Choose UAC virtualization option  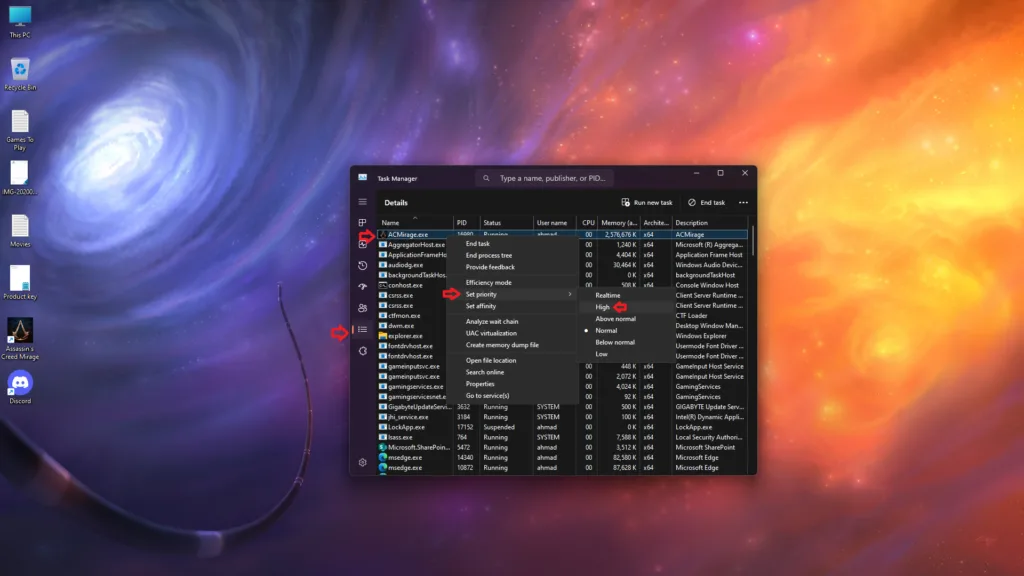513,333
